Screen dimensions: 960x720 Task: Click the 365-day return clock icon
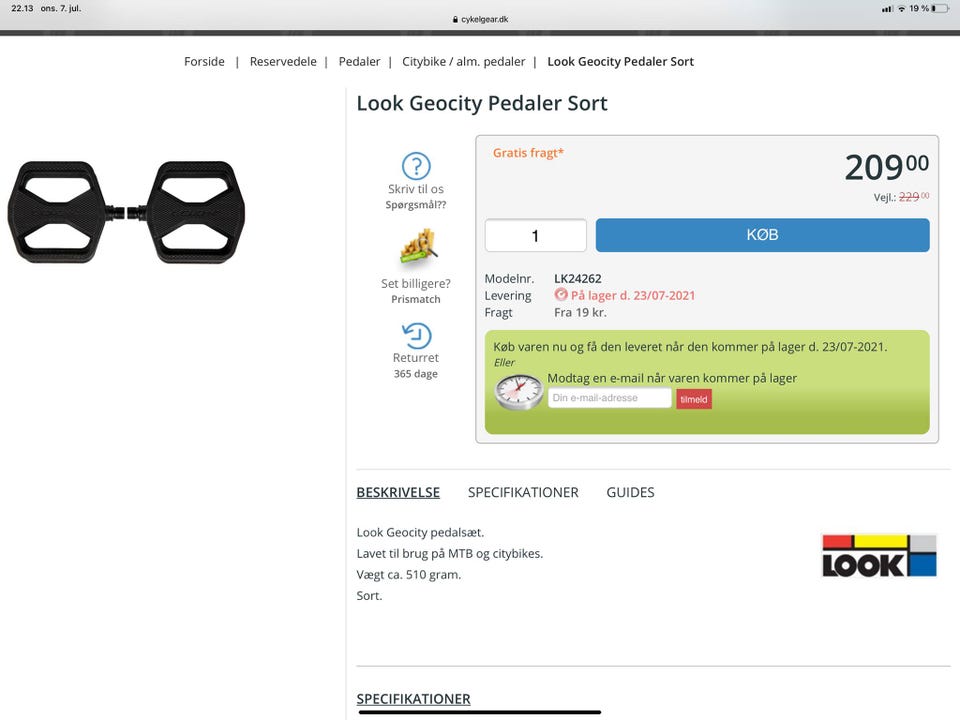point(416,336)
